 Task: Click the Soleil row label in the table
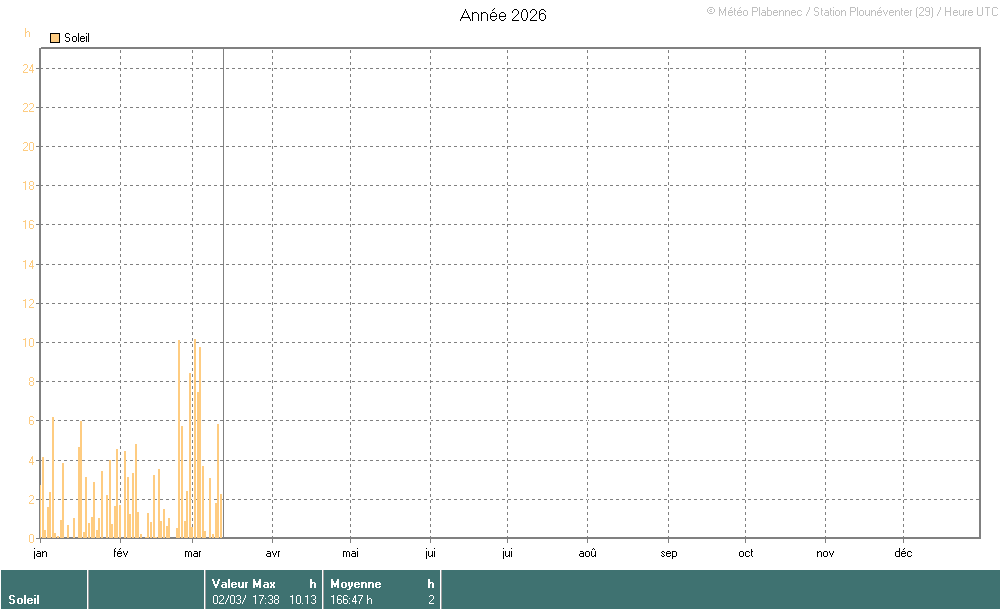(24, 600)
